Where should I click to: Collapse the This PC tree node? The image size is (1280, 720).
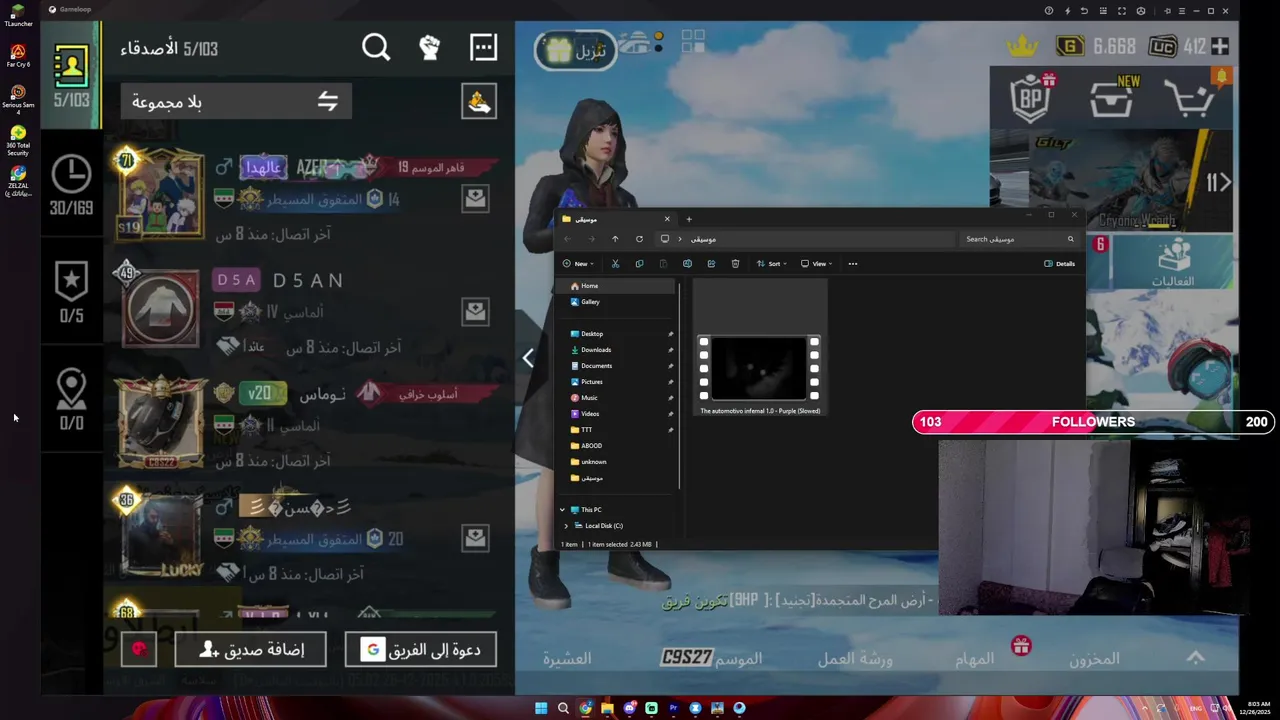pos(562,510)
